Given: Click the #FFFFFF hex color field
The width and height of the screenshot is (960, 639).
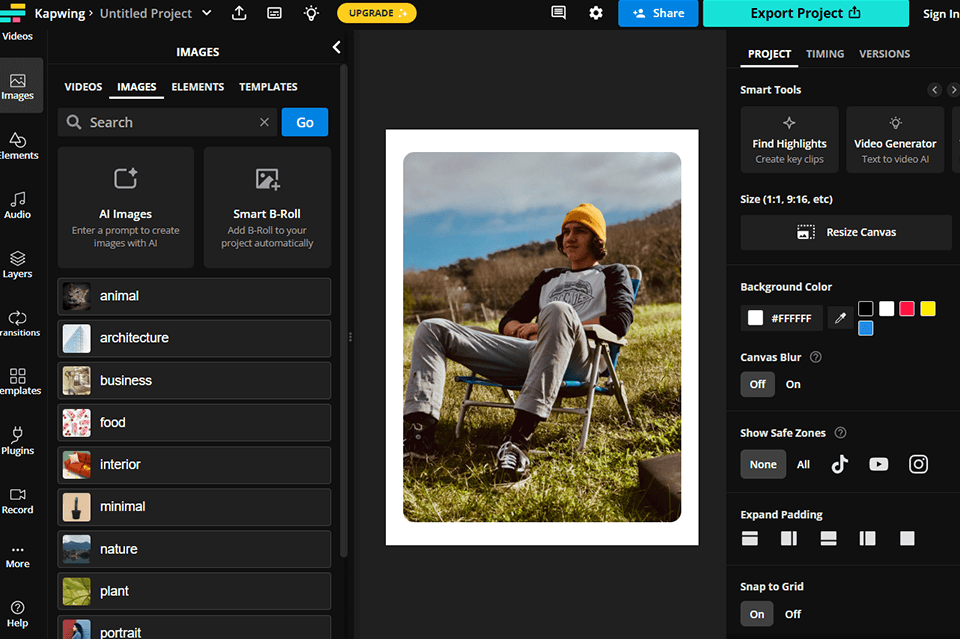Looking at the screenshot, I should (782, 318).
